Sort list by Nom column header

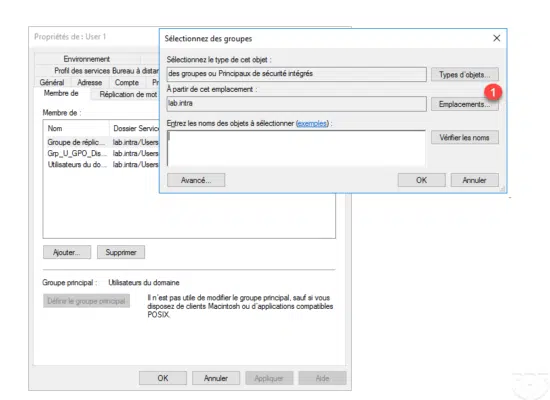coord(76,128)
